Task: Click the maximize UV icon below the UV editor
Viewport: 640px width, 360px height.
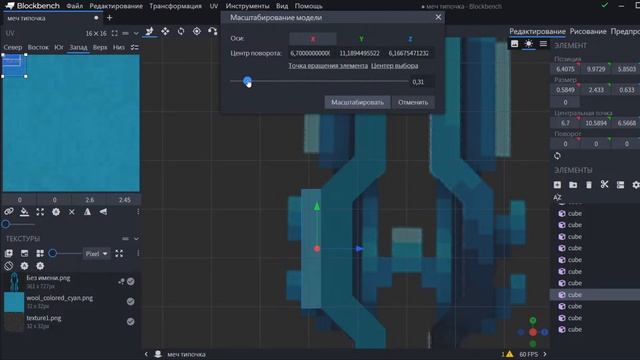Action: pyautogui.click(x=40, y=212)
